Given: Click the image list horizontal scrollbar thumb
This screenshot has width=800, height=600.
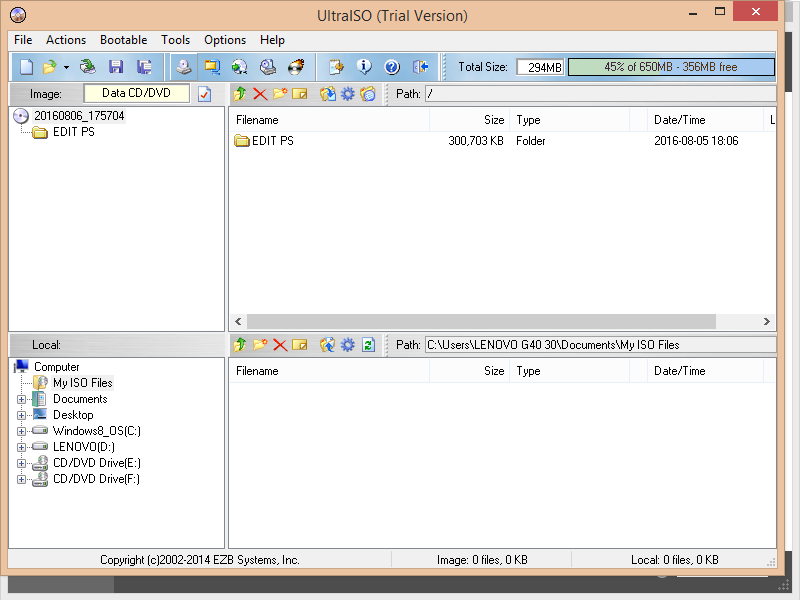Looking at the screenshot, I should (481, 321).
